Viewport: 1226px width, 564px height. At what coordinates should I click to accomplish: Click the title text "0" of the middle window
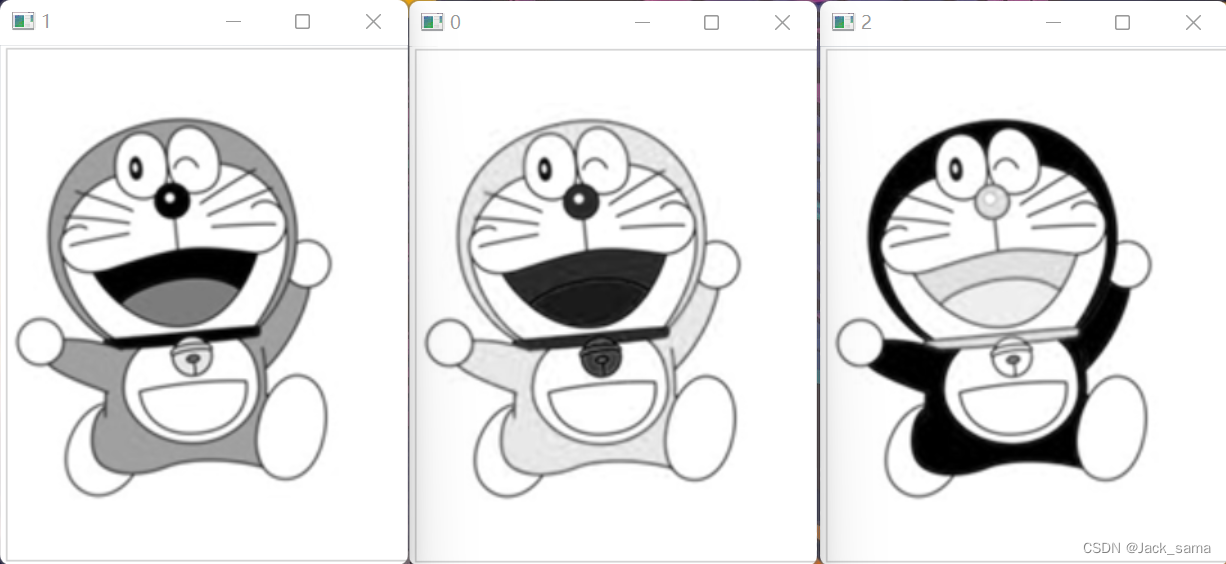455,22
